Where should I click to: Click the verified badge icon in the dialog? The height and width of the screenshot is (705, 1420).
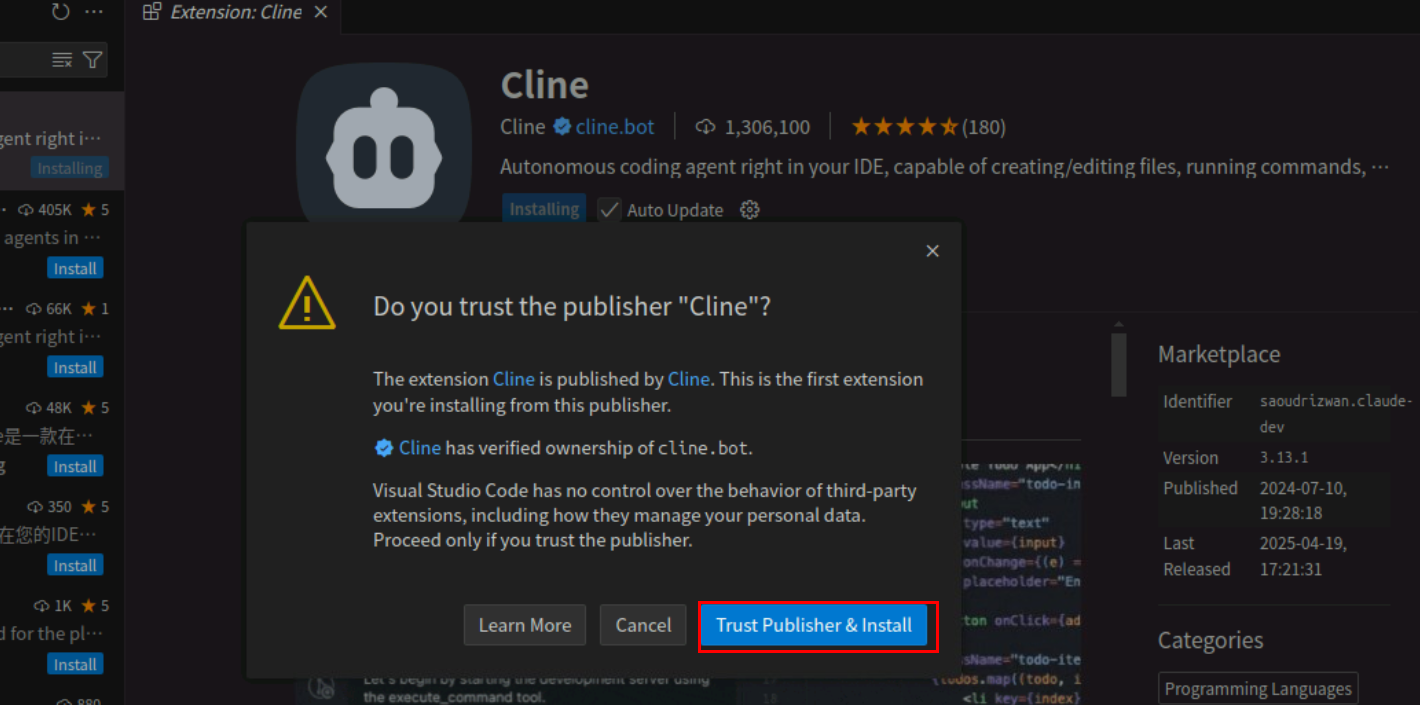[x=383, y=448]
